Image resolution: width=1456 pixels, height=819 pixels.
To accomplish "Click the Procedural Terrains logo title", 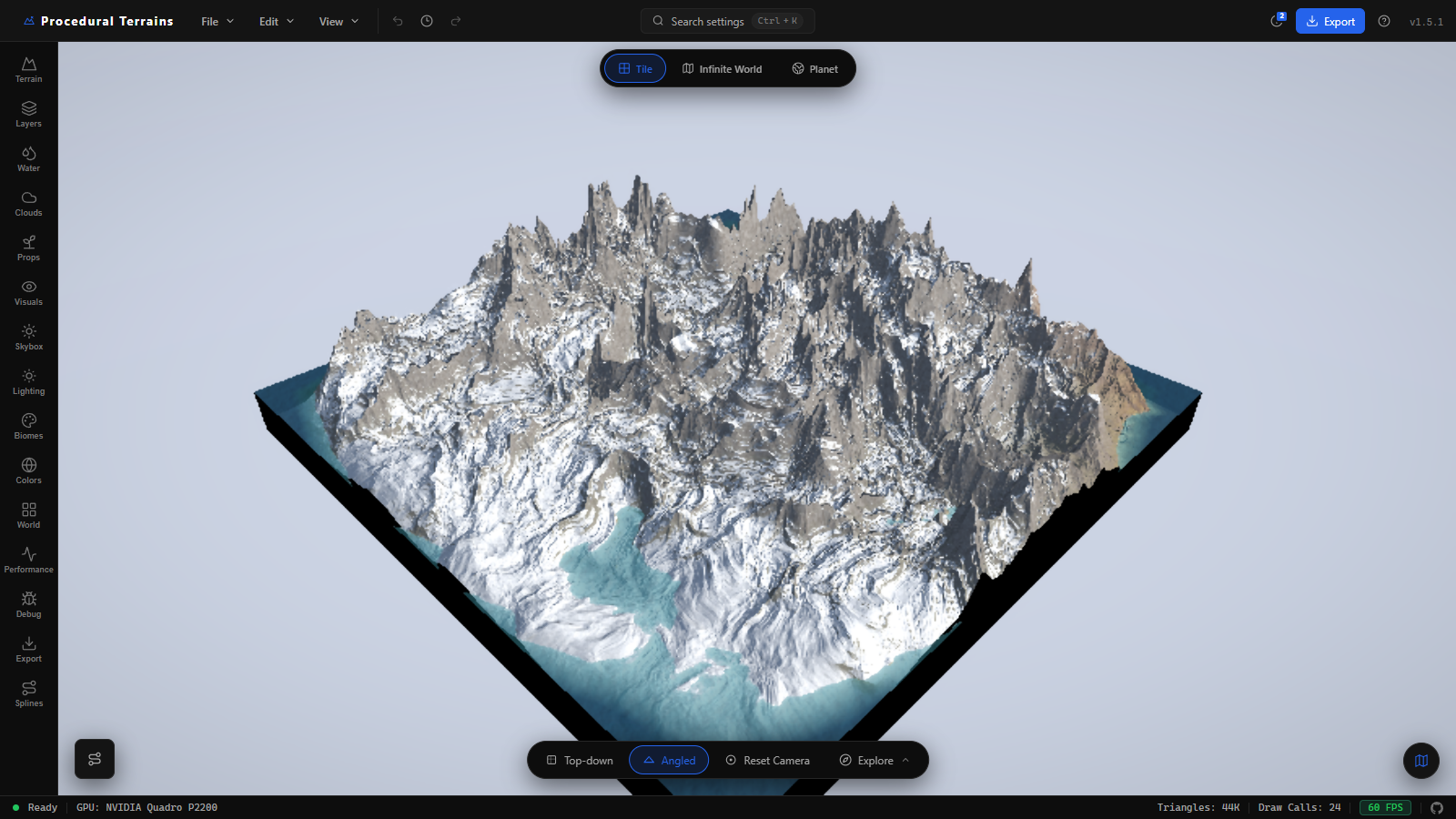I will (98, 21).
